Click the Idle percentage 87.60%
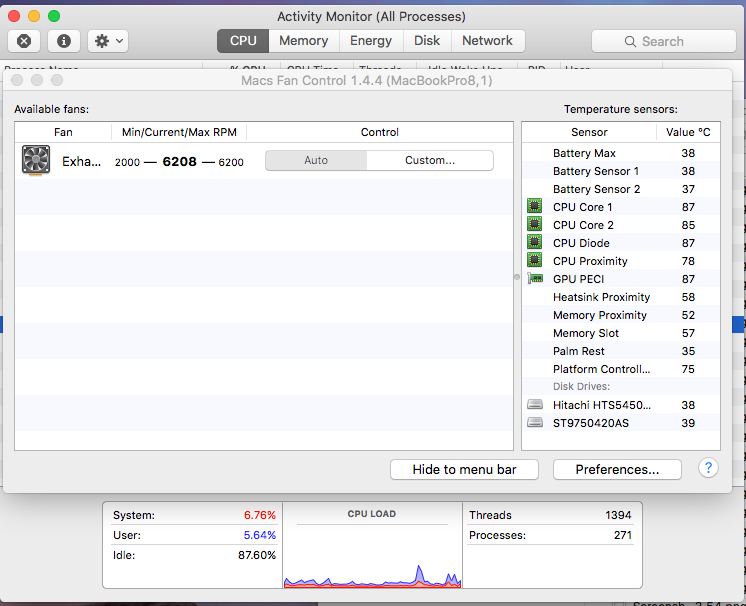This screenshot has height=606, width=746. point(257,555)
